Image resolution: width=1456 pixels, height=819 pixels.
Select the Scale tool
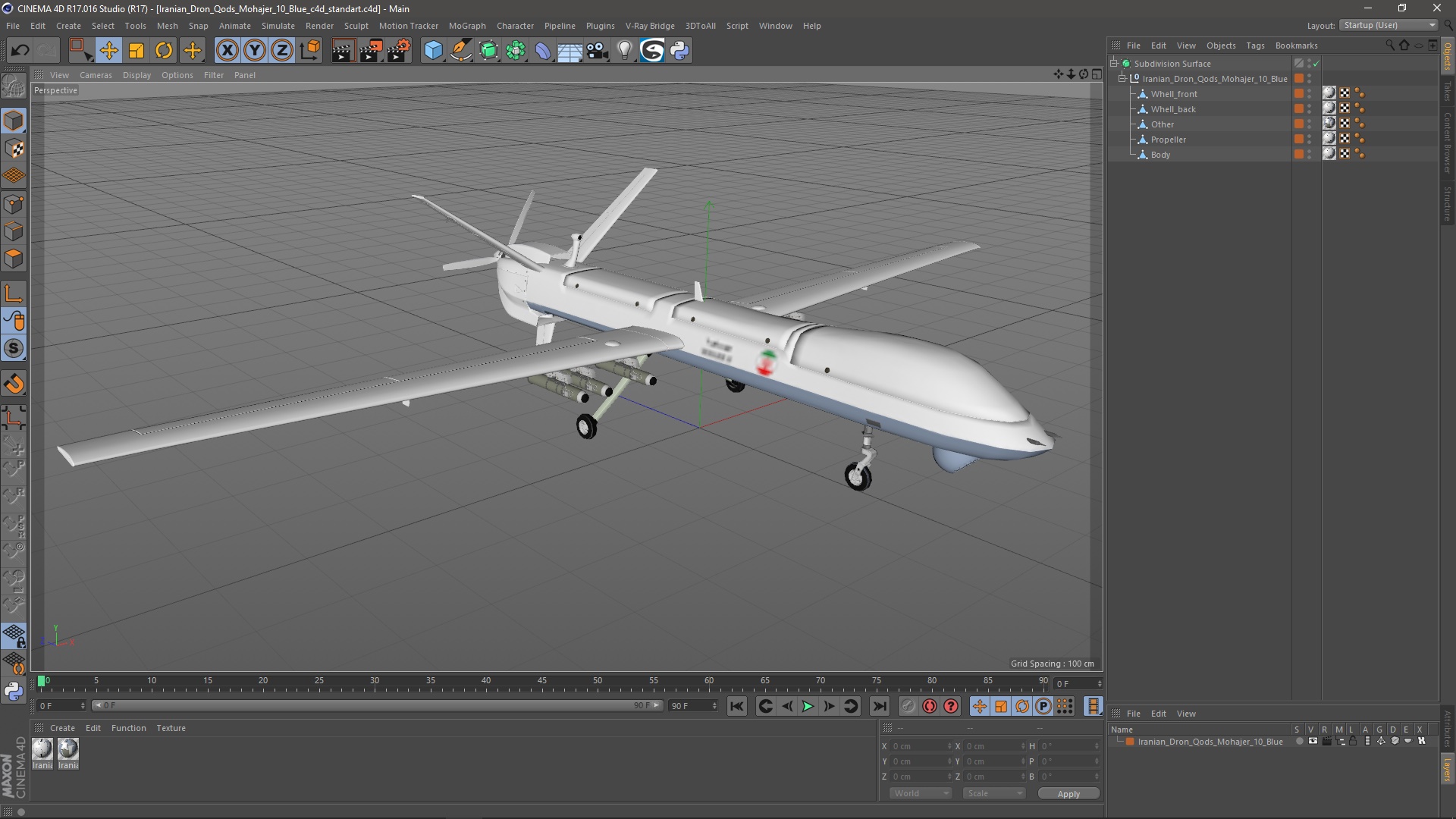point(136,51)
